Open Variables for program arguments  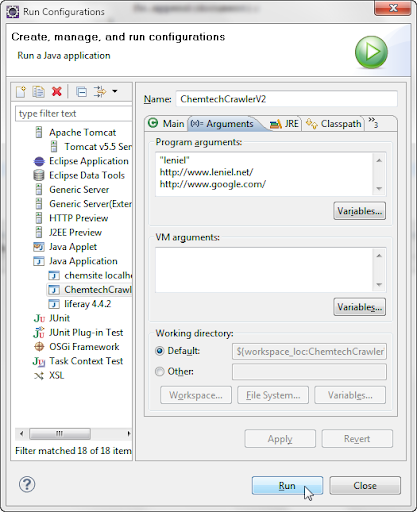(359, 211)
